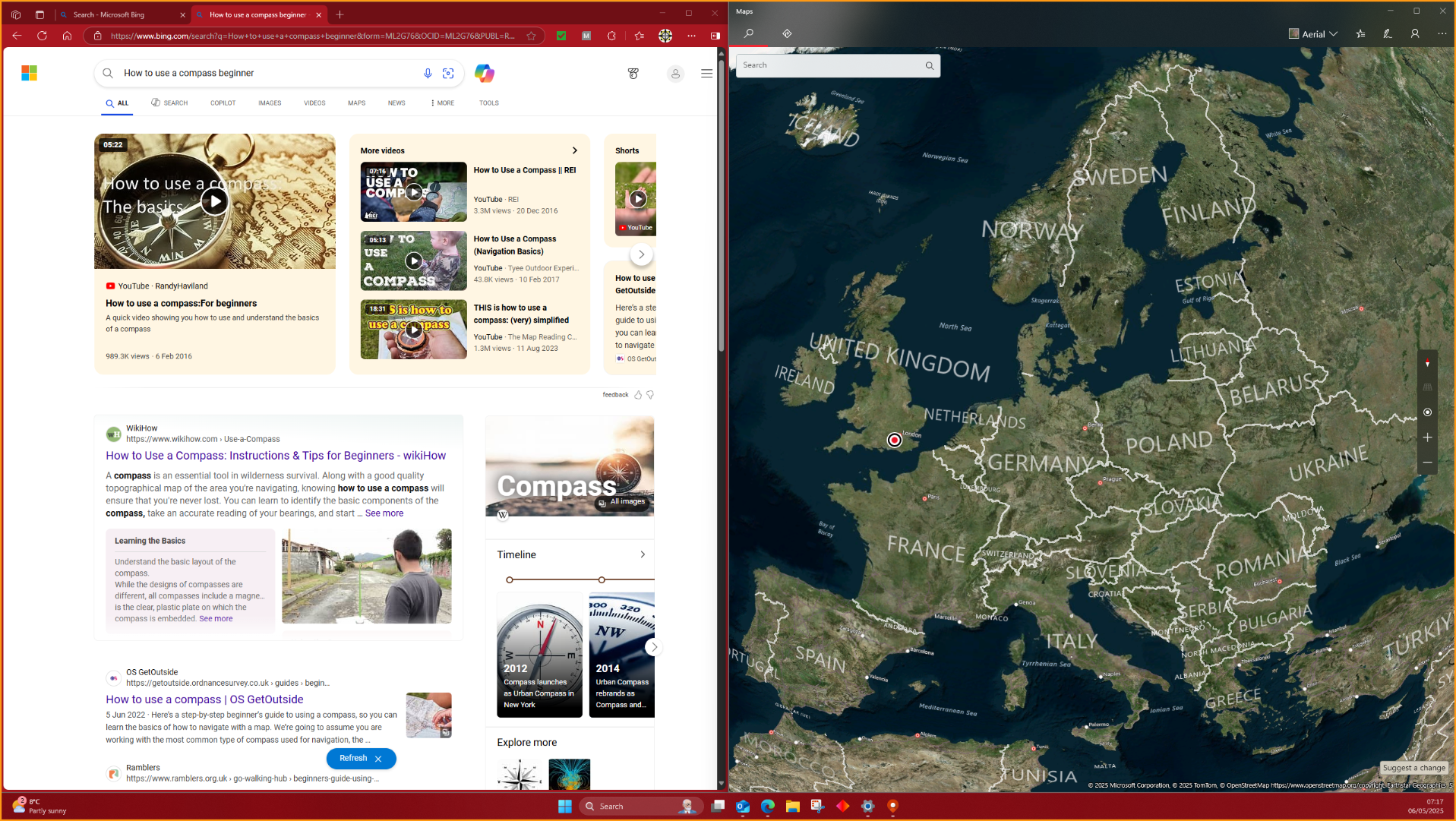This screenshot has width=1456, height=821.
Task: Select the Bing VIDEOS tab
Action: click(x=314, y=103)
